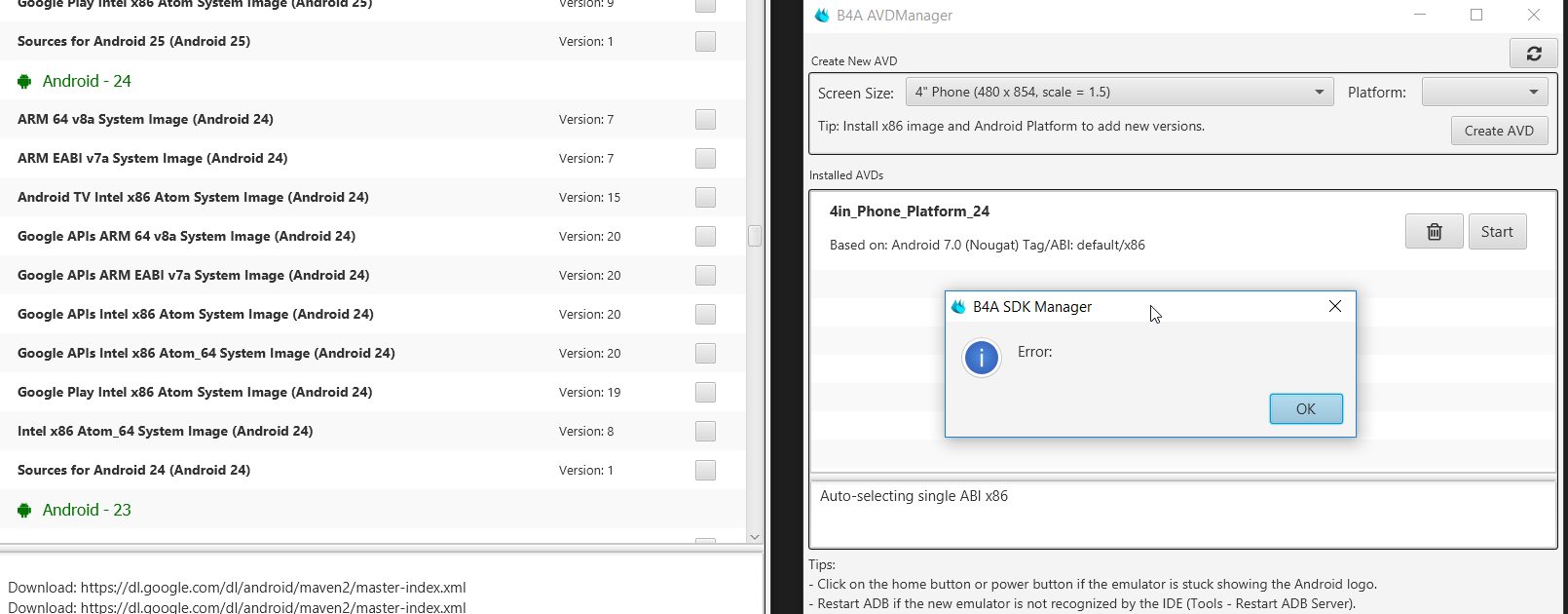
Task: Click the refresh icon in AVDManager
Action: click(x=1533, y=54)
